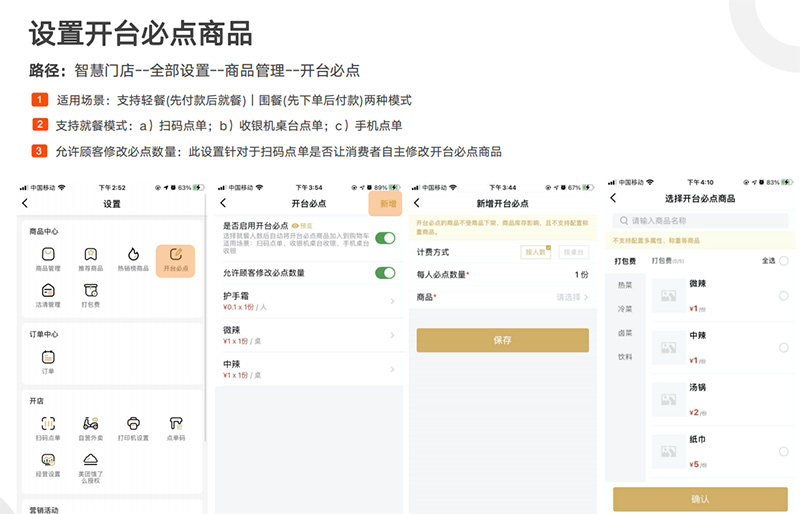Click the 订单中心 section heading
The width and height of the screenshot is (800, 514).
[44, 334]
